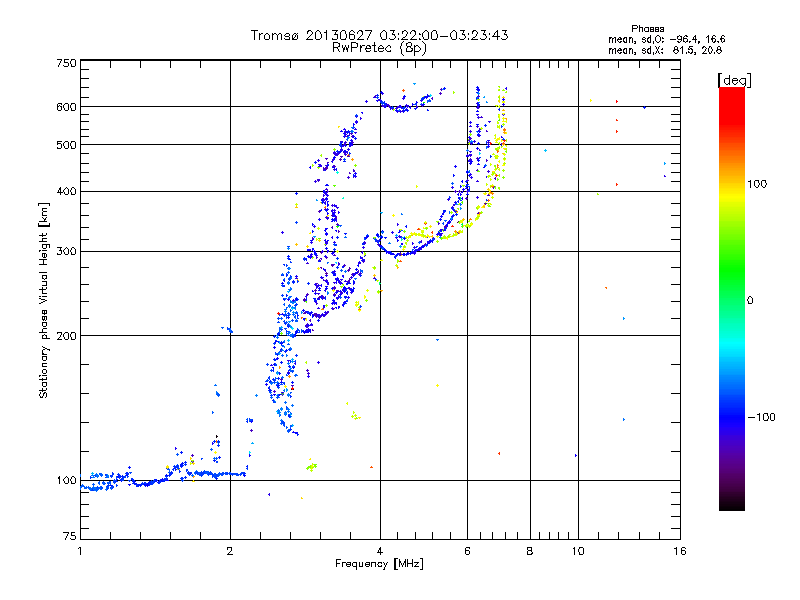Viewport: 800px width, 600px height.
Task: Click the x-axis tick label '6'
Action: (467, 551)
